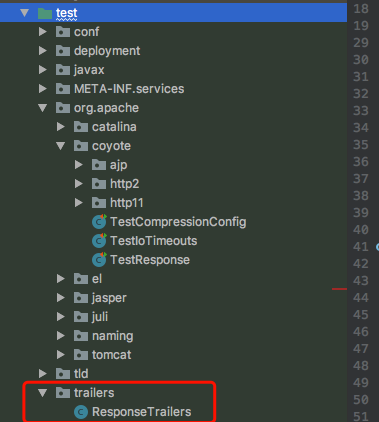Expand the http11 package arrow
Screen dimensions: 379x422
78,203
